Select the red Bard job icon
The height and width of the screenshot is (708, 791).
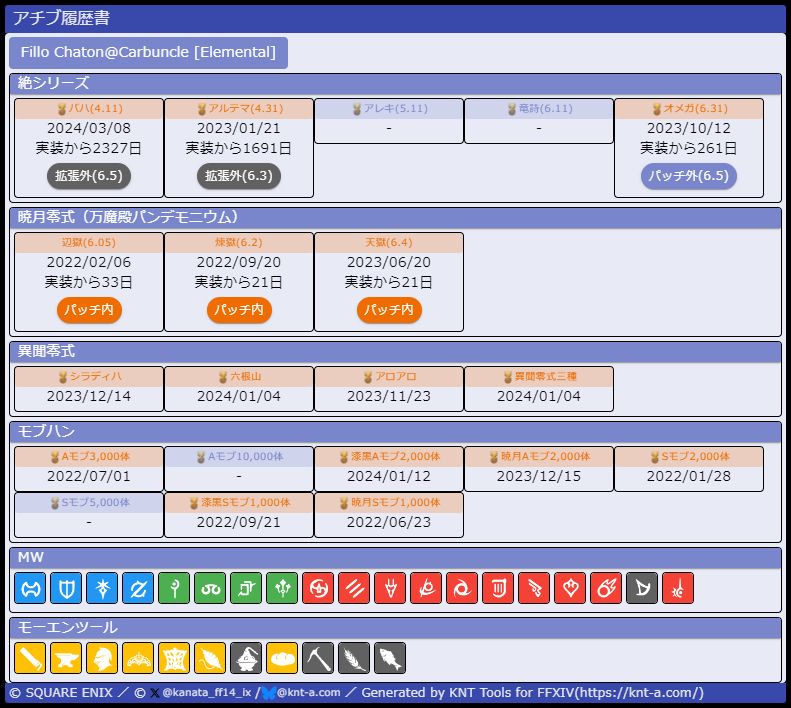tap(498, 588)
